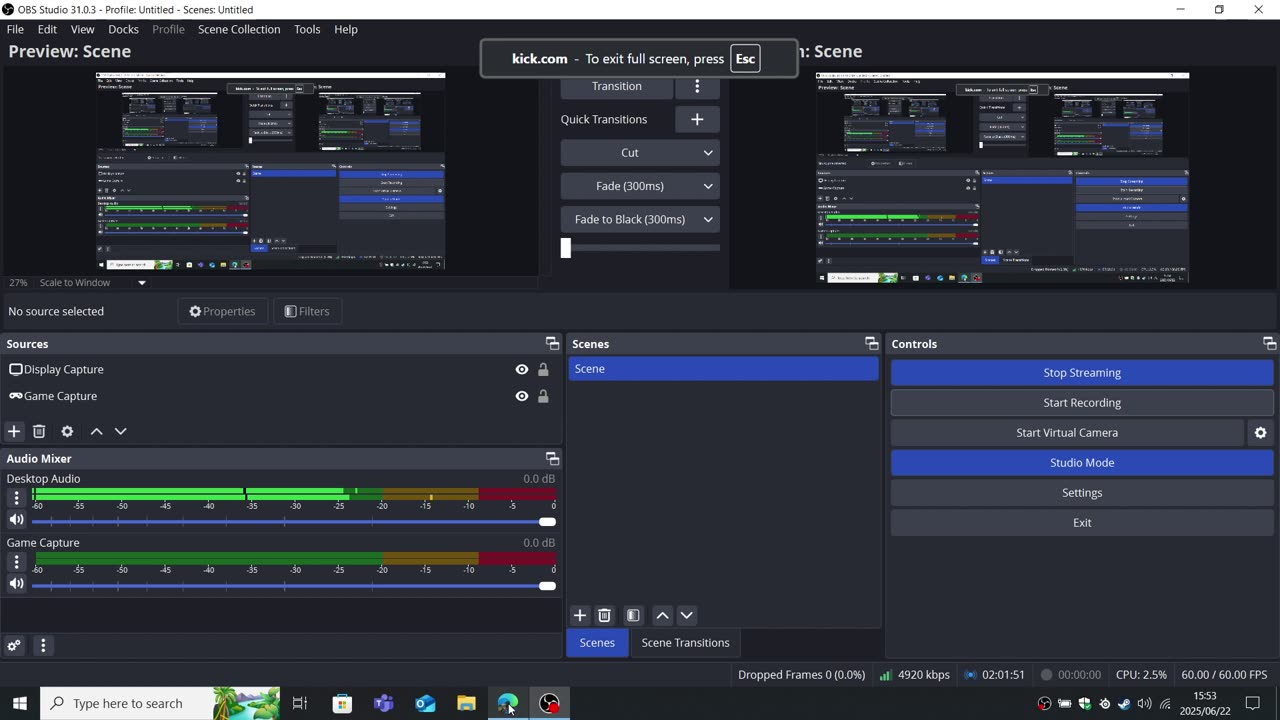Open transition options three-dot button

(697, 86)
